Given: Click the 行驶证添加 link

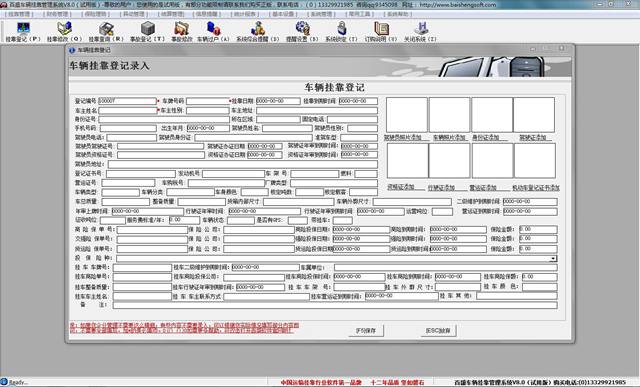Looking at the screenshot, I should tap(441, 188).
